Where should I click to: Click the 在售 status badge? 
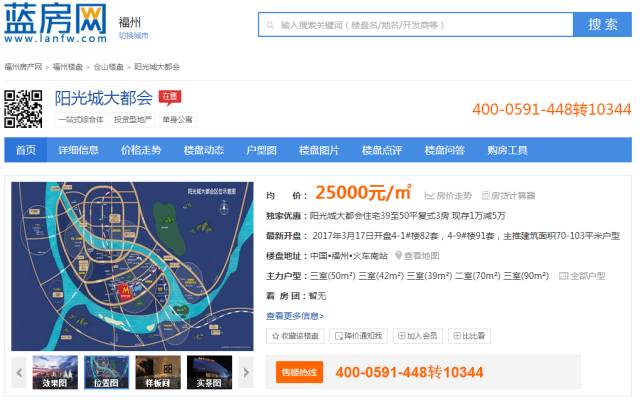point(170,97)
